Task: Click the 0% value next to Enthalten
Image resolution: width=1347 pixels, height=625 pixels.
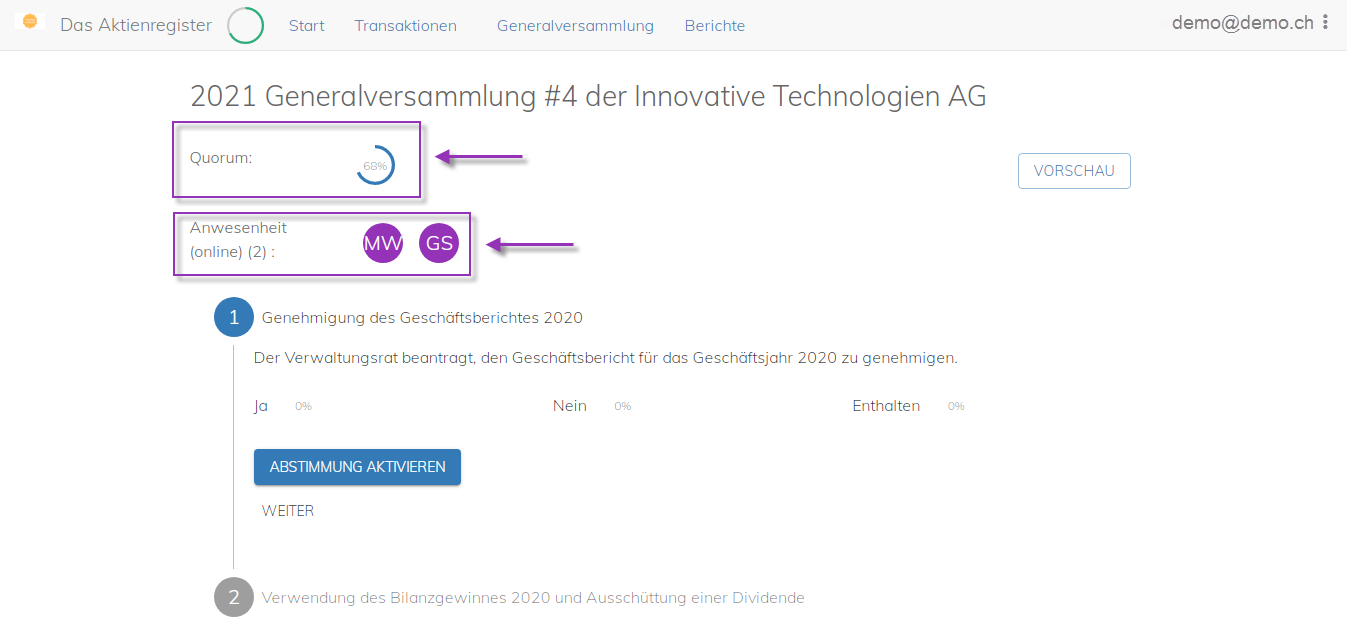Action: tap(956, 406)
